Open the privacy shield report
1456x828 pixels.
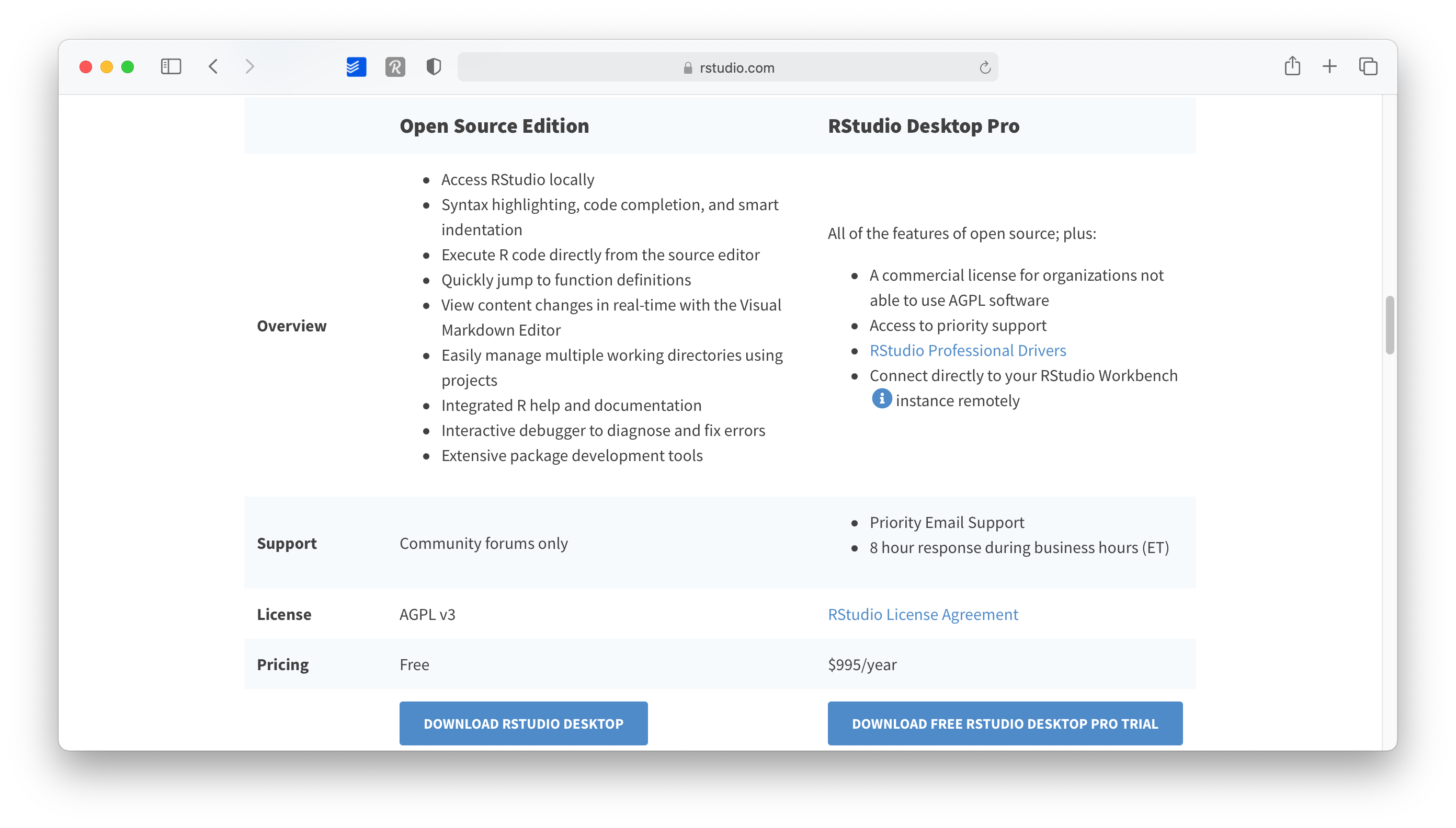[x=434, y=67]
